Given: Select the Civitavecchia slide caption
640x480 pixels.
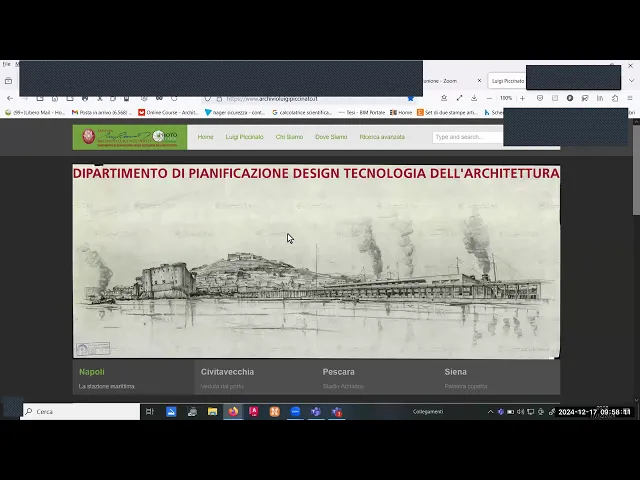Looking at the screenshot, I should 256,378.
